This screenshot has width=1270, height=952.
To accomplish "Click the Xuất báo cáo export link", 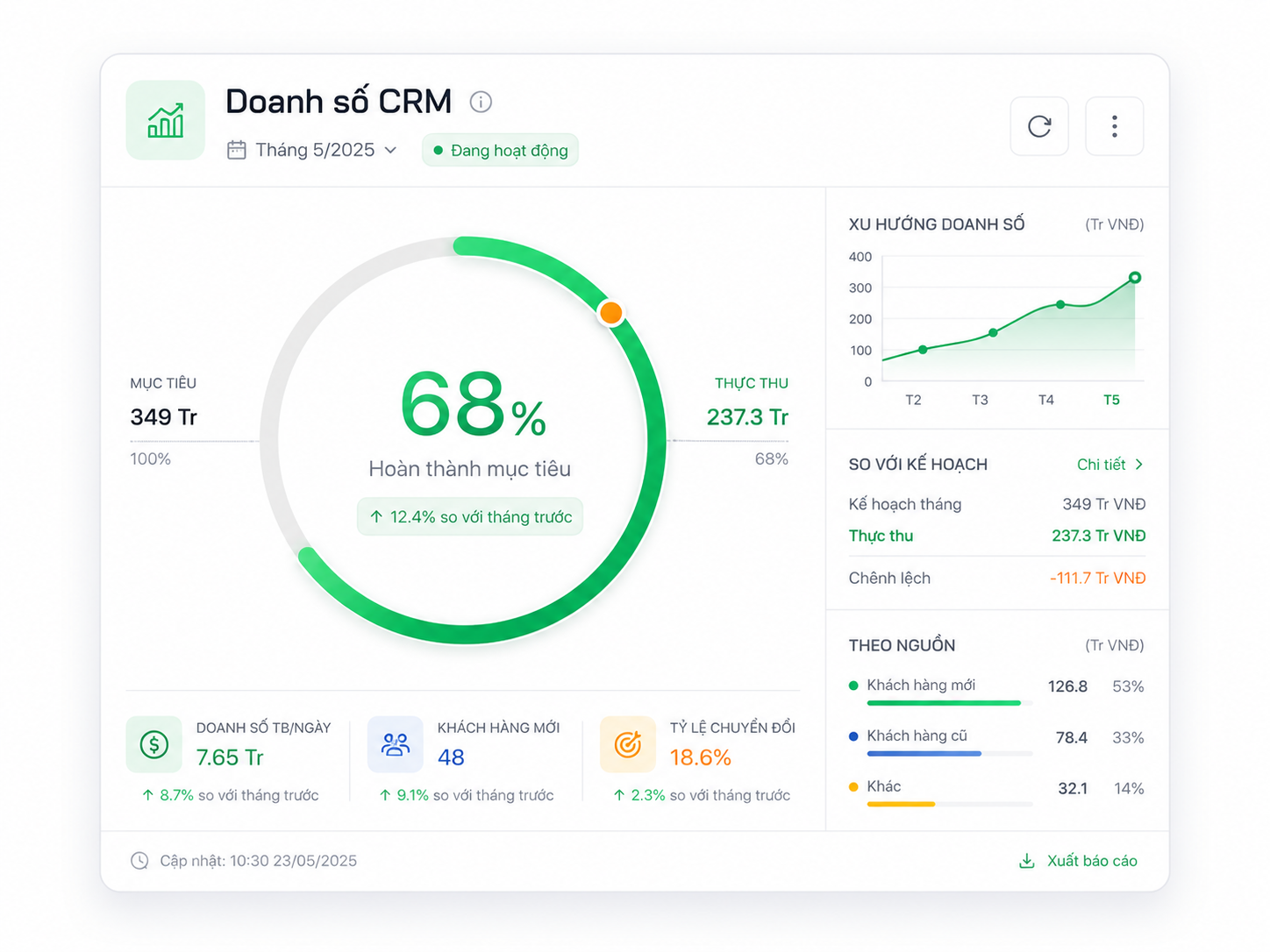I will 1092,861.
